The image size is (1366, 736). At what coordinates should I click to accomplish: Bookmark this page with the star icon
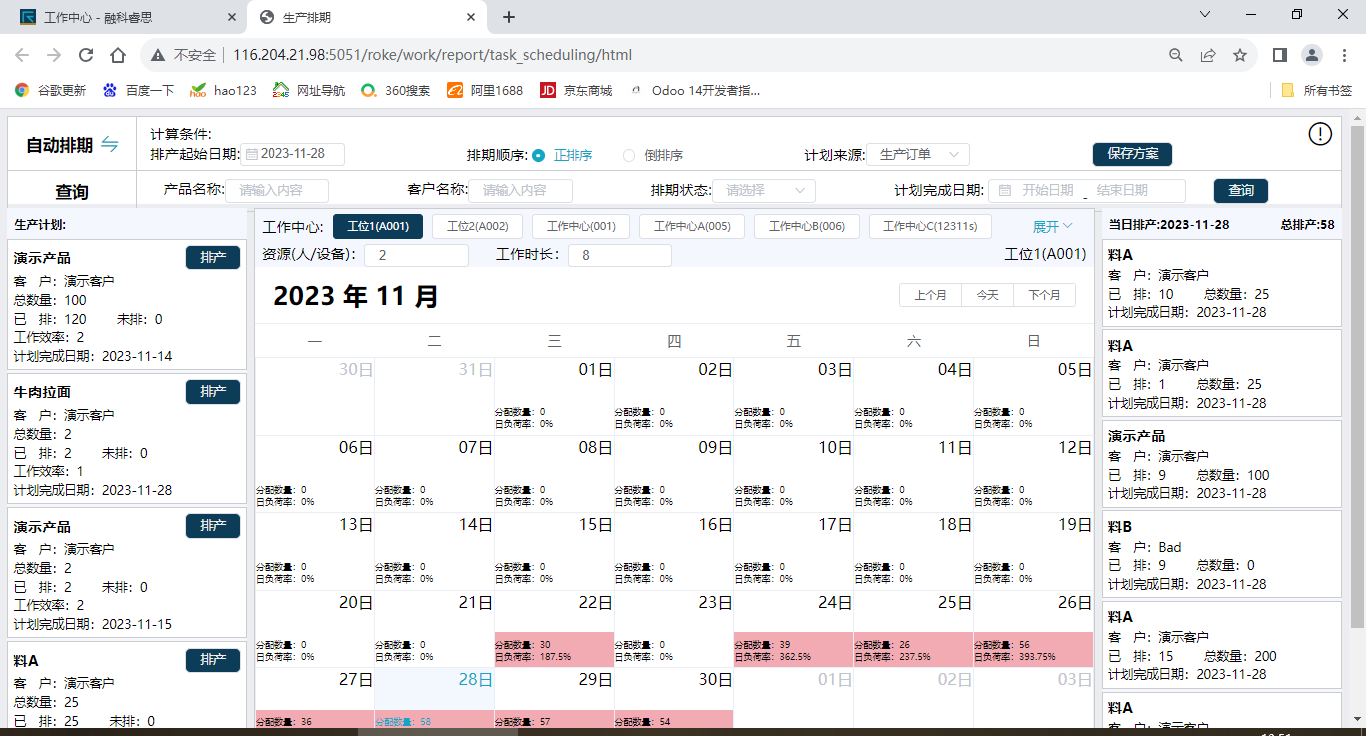(x=1240, y=56)
